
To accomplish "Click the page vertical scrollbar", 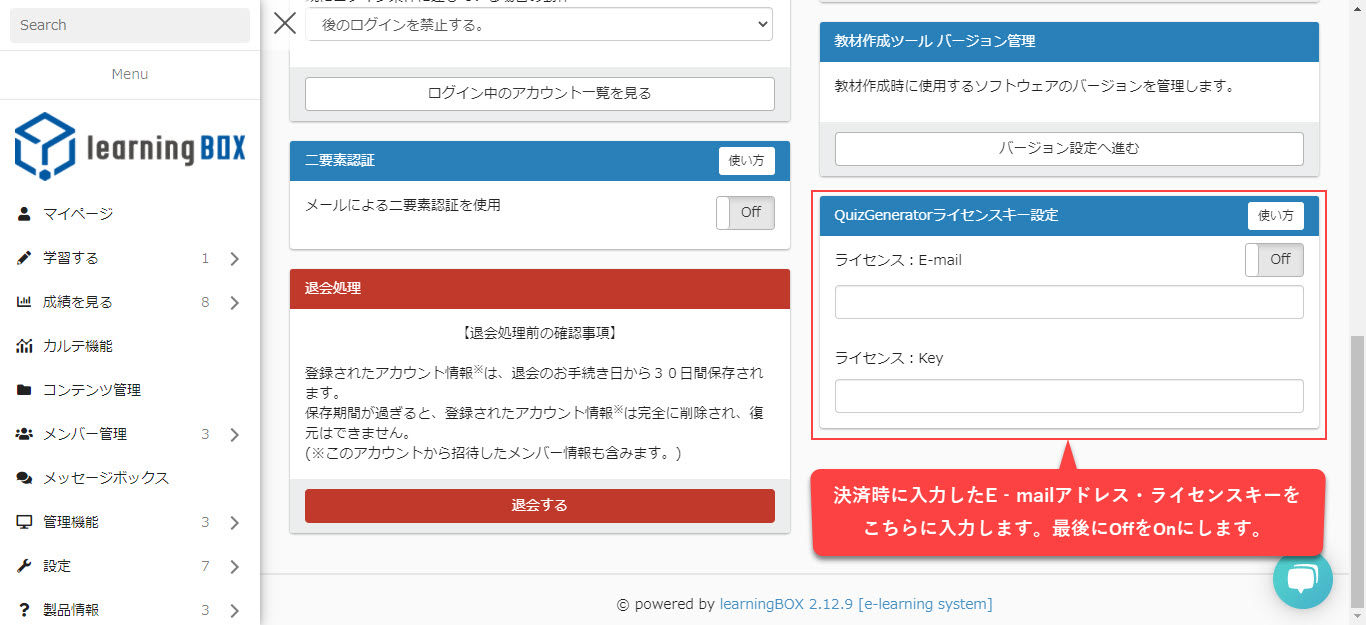I will click(1357, 470).
